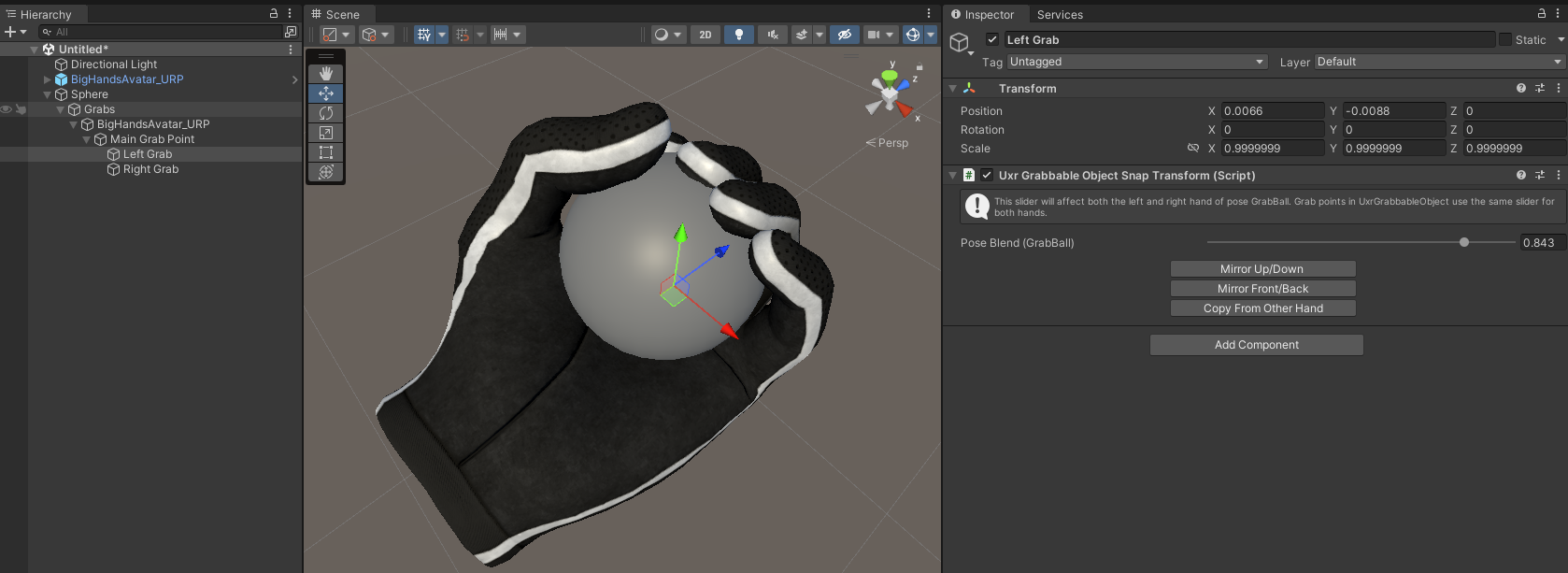Mute scene audio with the speaker icon
The width and height of the screenshot is (1568, 573).
(773, 35)
